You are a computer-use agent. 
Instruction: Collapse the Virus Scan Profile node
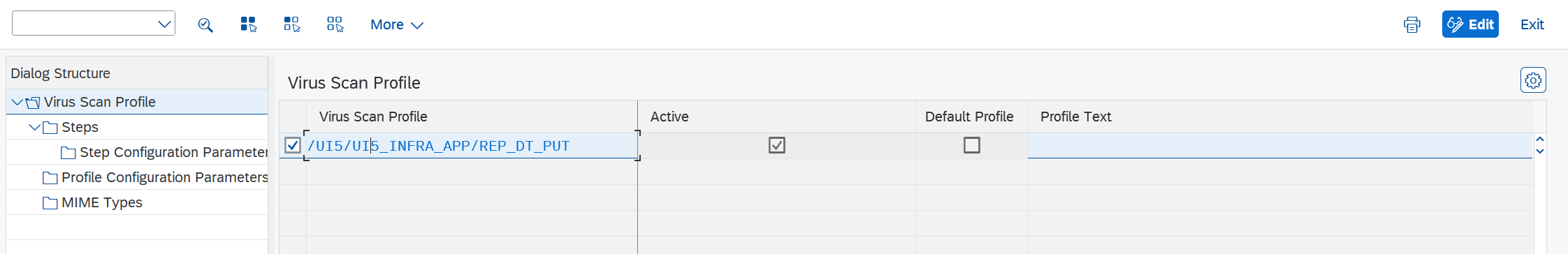(x=17, y=103)
